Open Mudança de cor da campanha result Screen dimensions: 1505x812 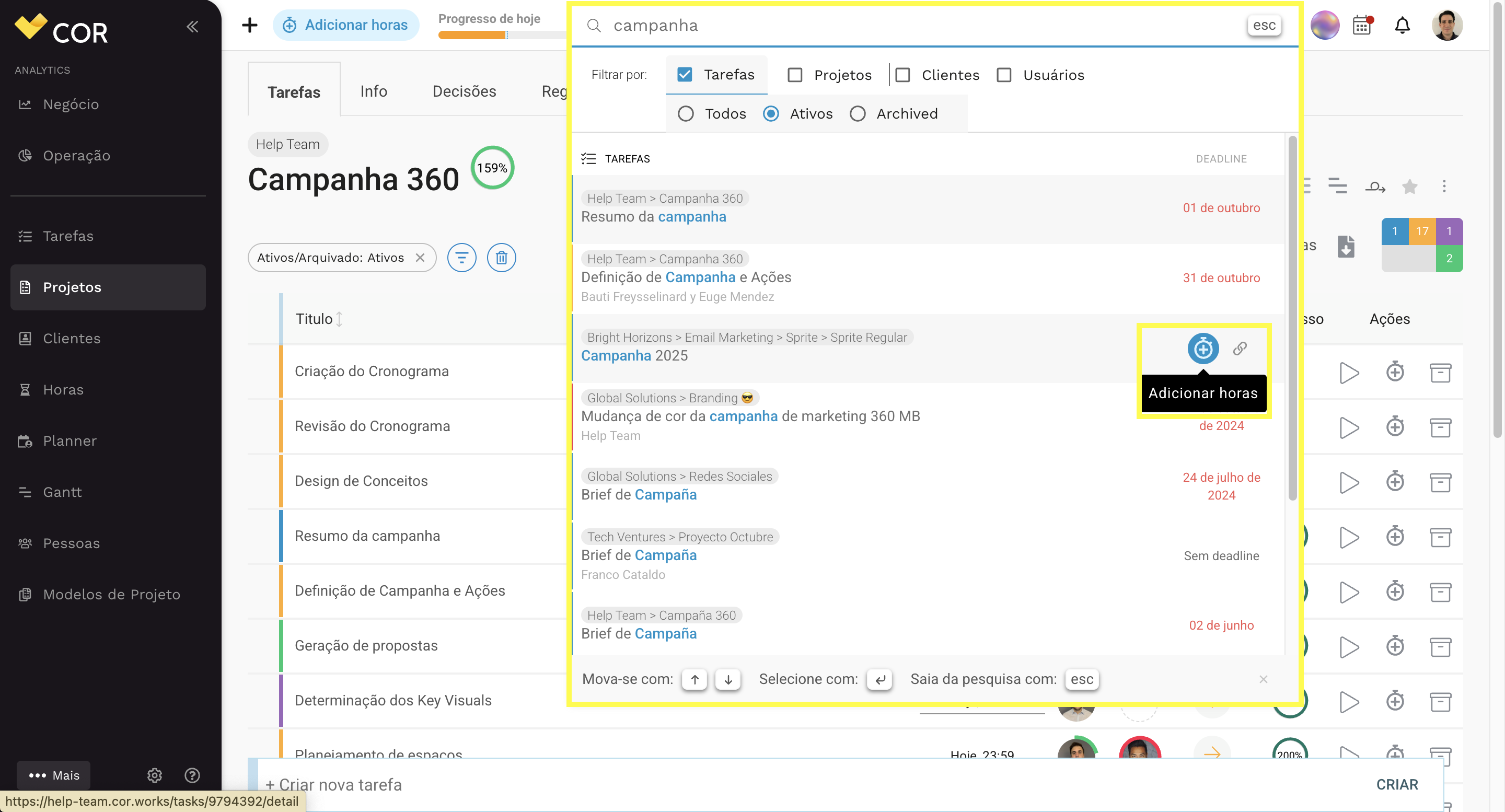[928, 417]
